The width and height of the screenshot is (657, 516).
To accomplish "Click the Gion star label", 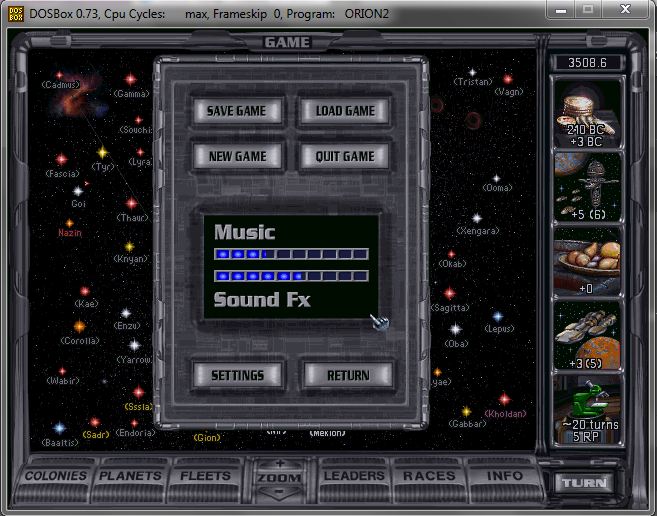I will click(207, 438).
